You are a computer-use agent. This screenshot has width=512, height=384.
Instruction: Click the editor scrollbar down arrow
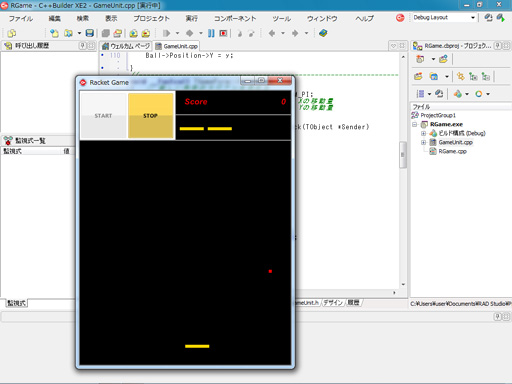click(x=403, y=285)
